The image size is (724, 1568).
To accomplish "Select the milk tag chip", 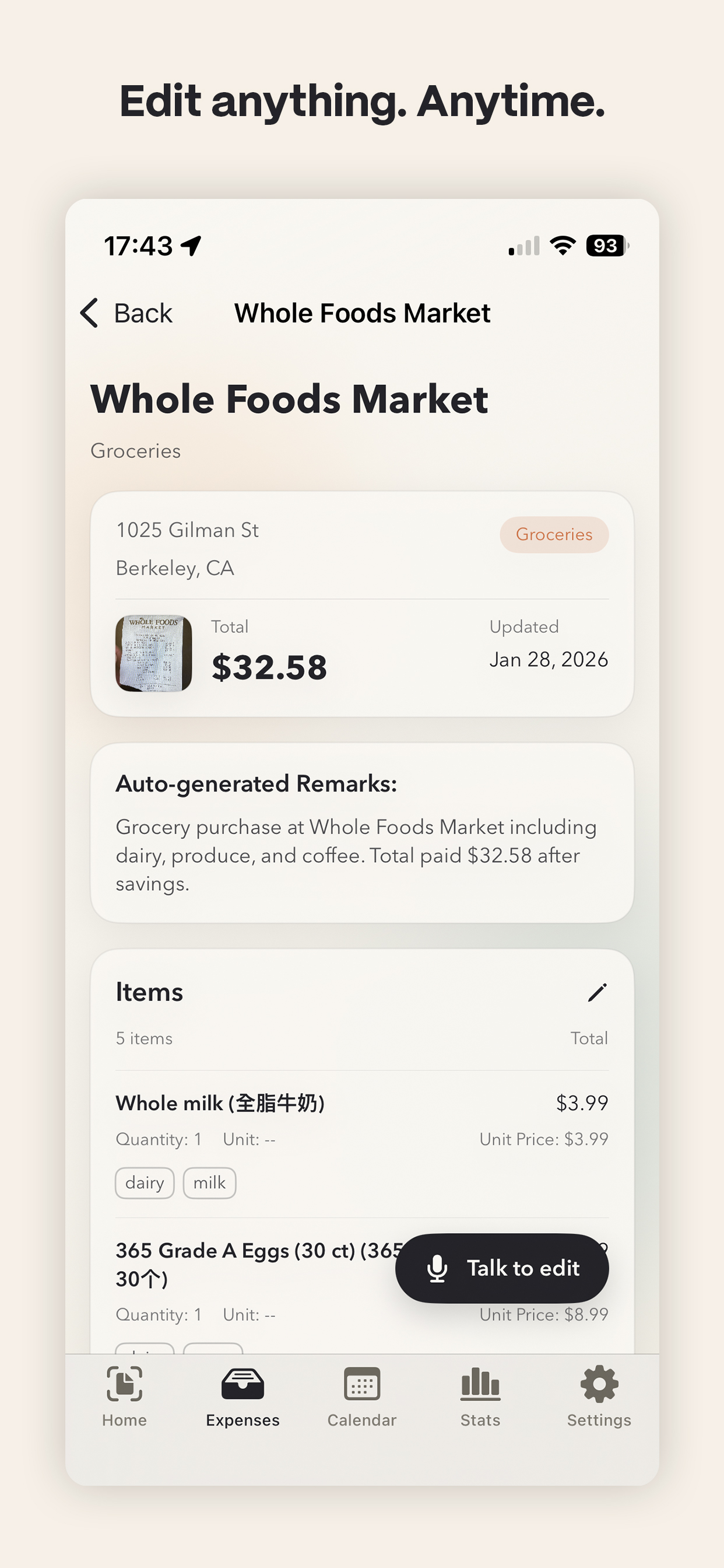I will [x=209, y=1182].
